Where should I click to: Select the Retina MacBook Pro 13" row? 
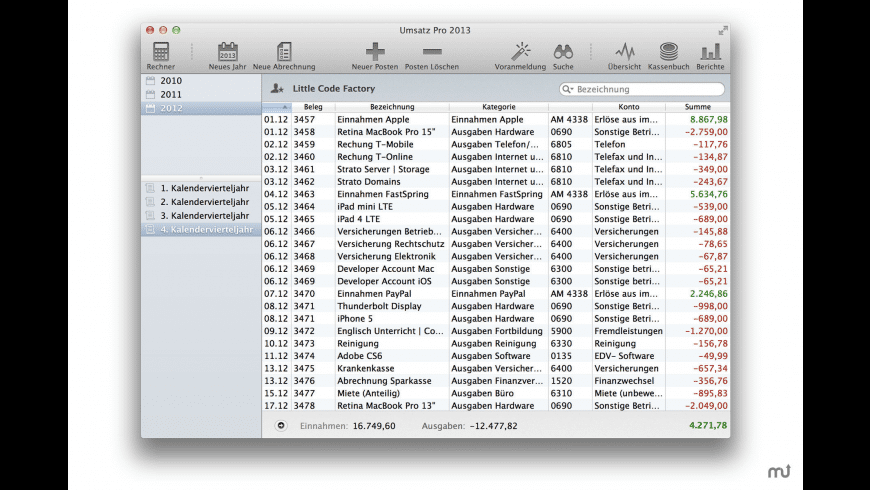coord(495,406)
